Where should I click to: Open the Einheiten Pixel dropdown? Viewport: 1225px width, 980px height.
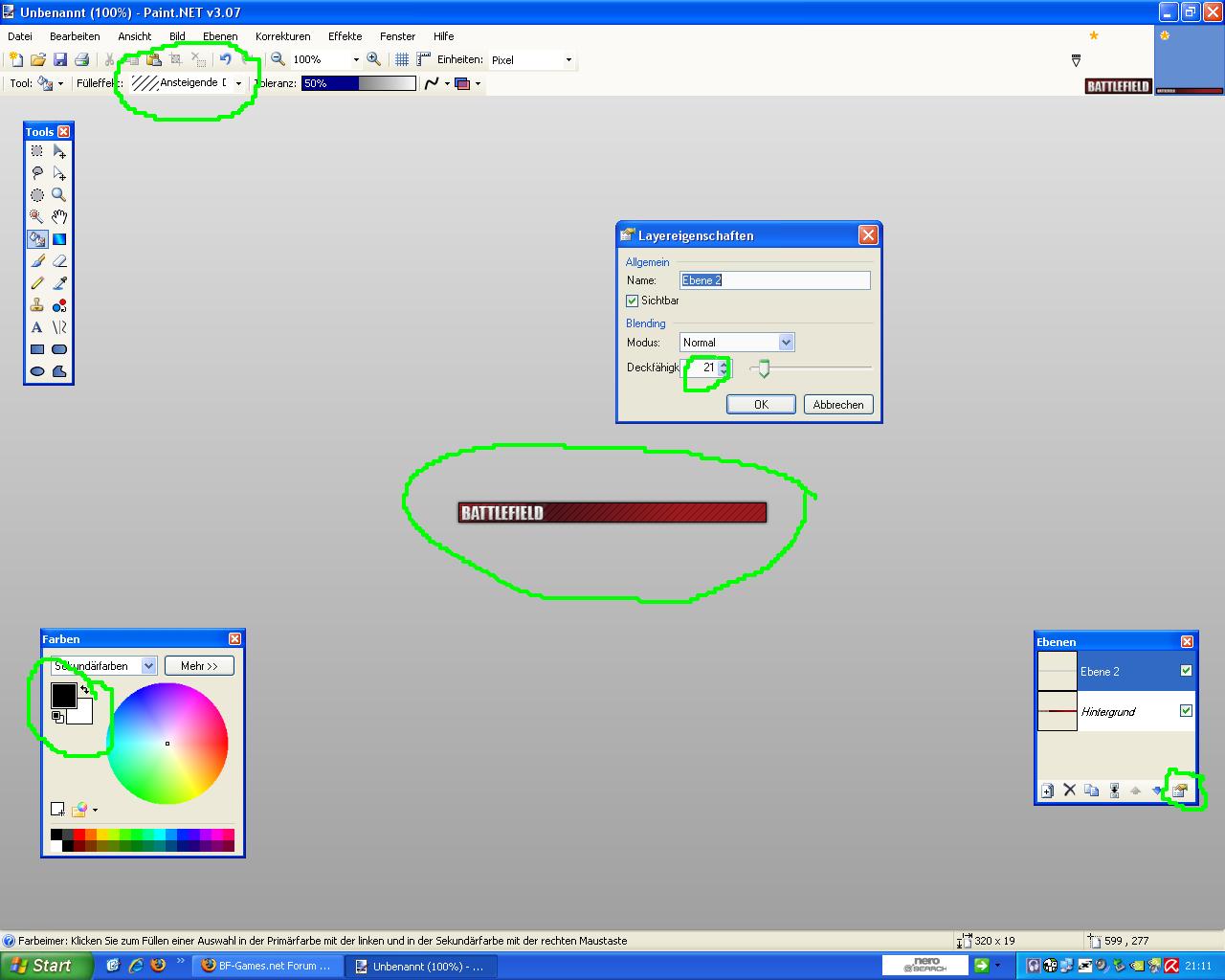click(531, 59)
